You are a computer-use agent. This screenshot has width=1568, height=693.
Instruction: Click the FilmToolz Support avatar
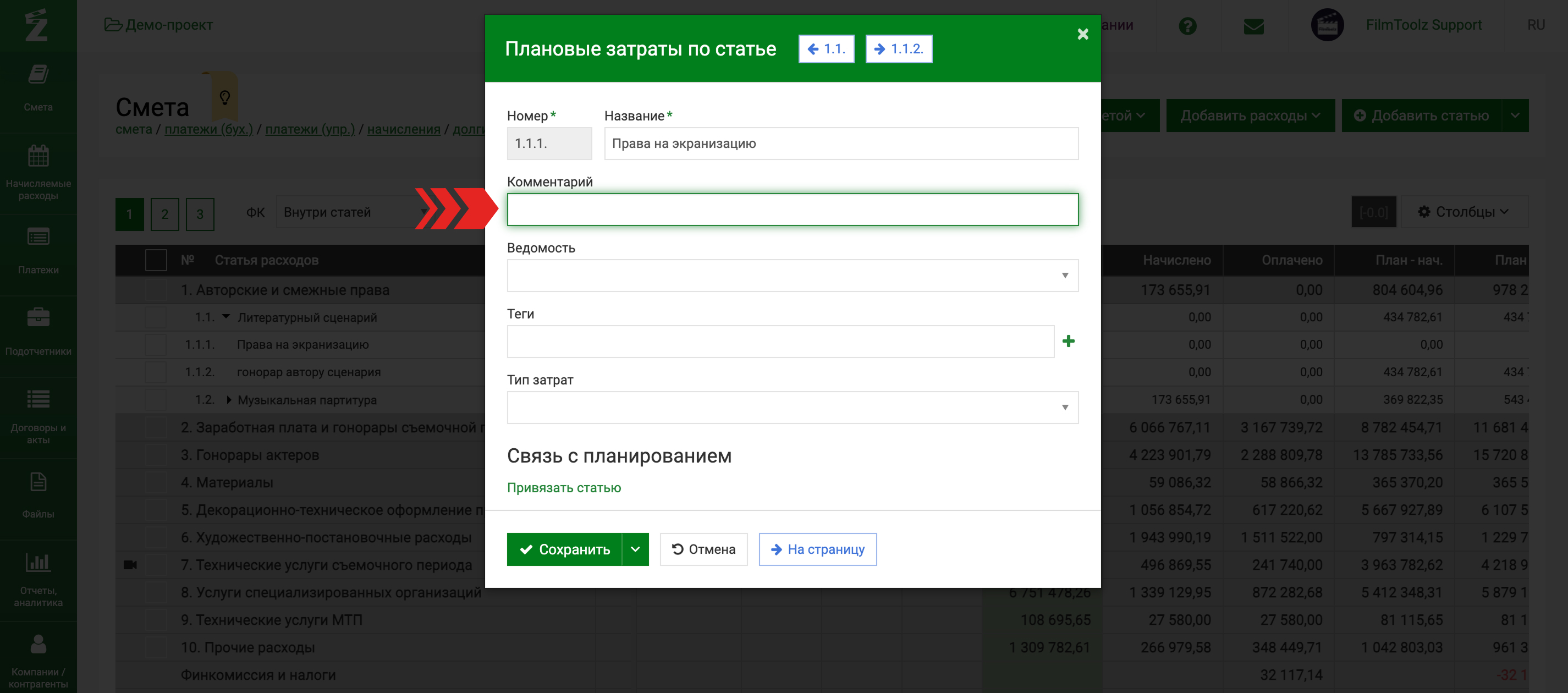click(1327, 25)
